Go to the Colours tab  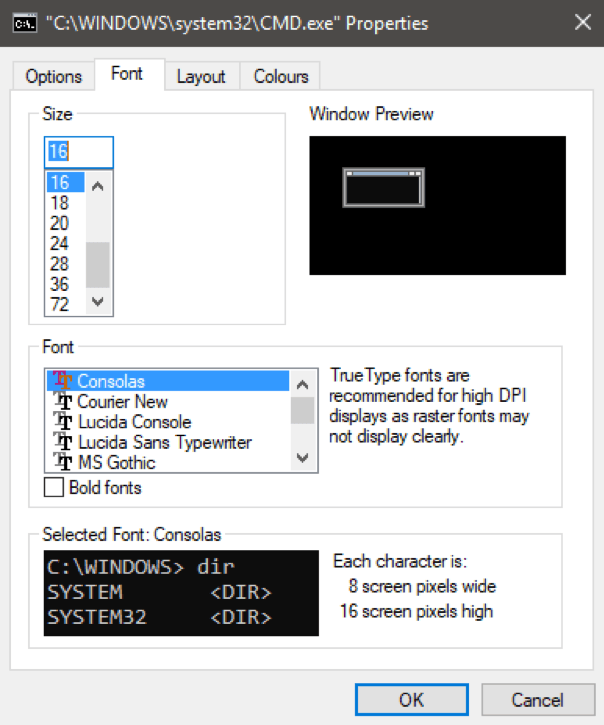pos(281,76)
